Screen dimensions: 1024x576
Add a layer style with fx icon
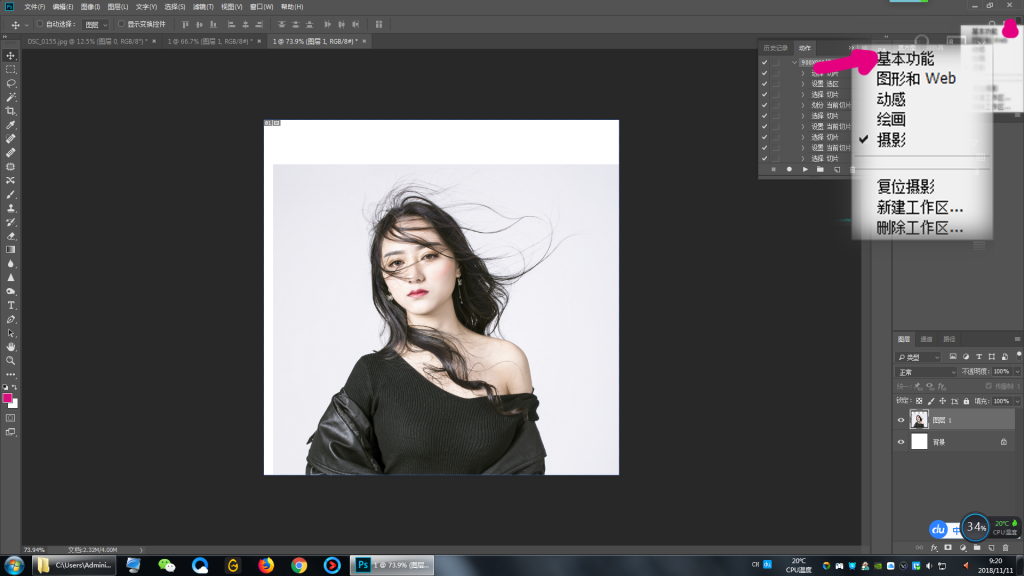[x=933, y=548]
